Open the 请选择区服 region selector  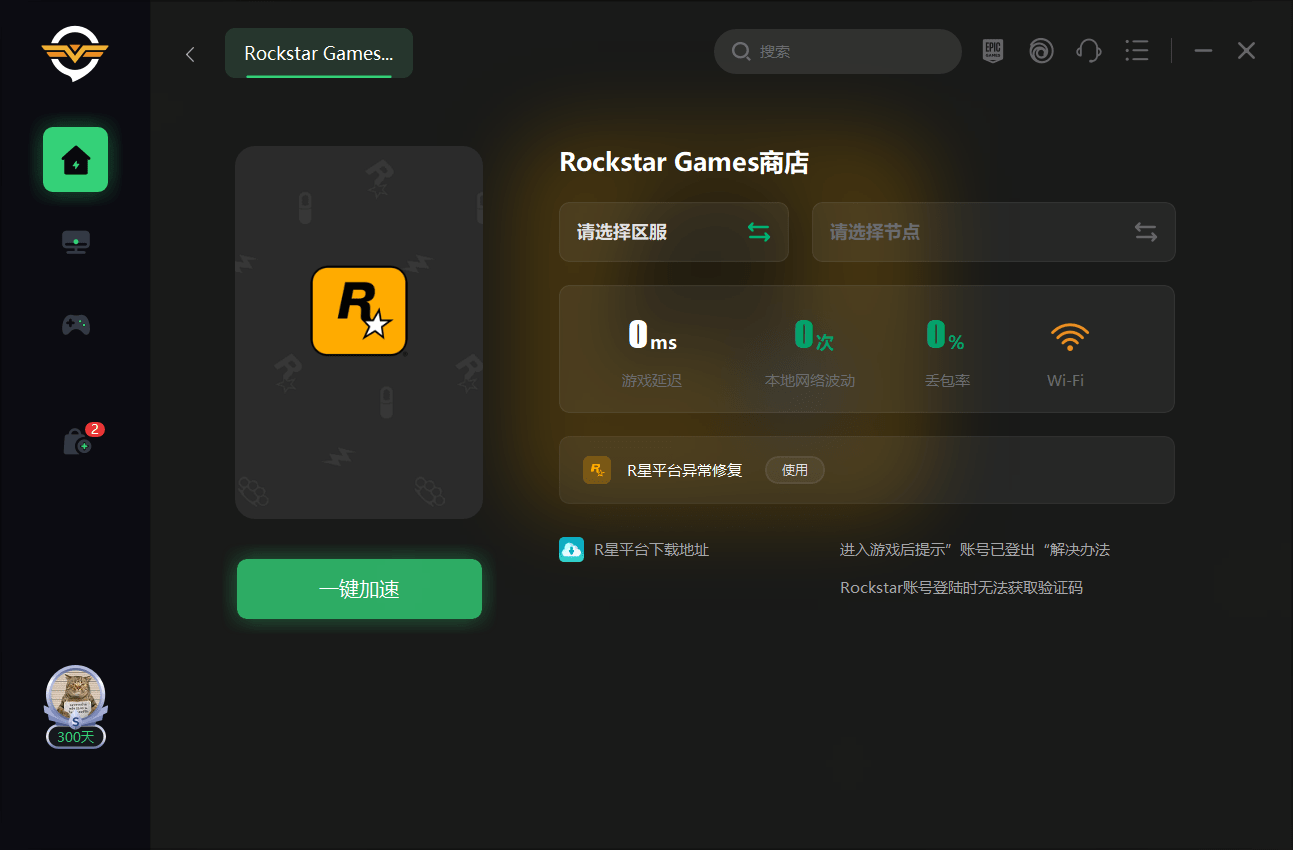tap(673, 232)
